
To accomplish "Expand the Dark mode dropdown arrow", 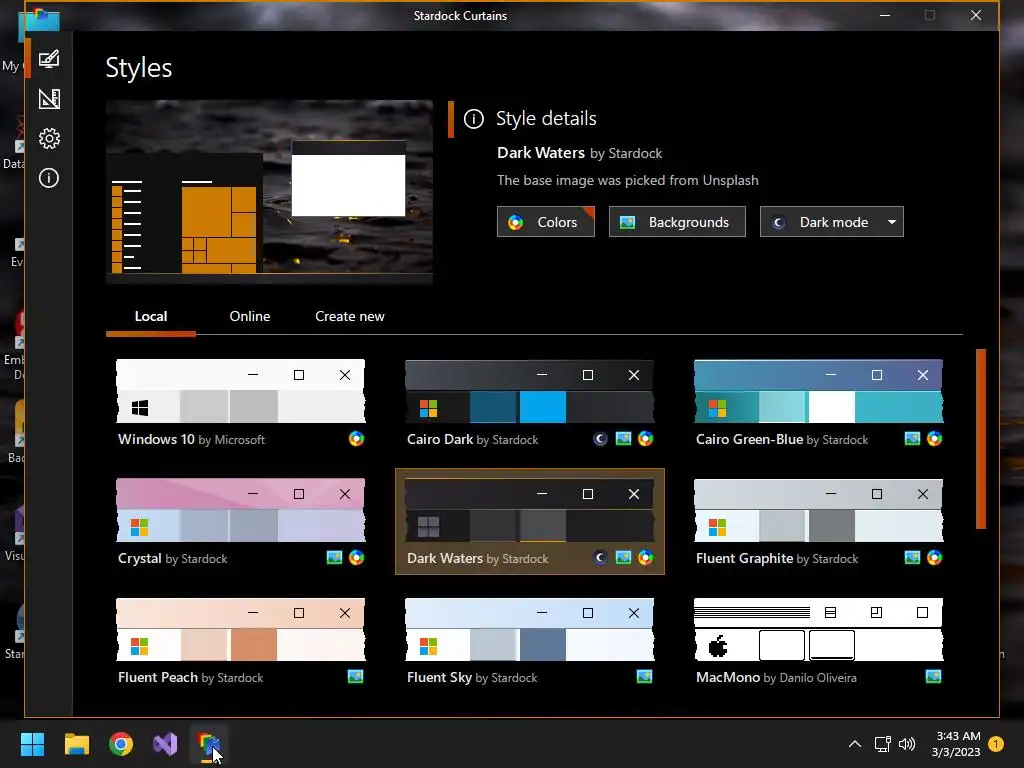I will tap(891, 222).
